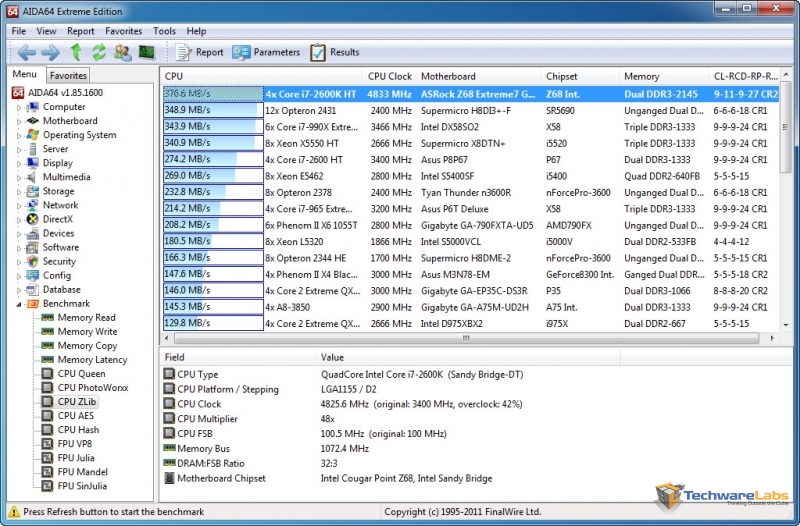Click the green monitor toolbar icon

(x=147, y=52)
